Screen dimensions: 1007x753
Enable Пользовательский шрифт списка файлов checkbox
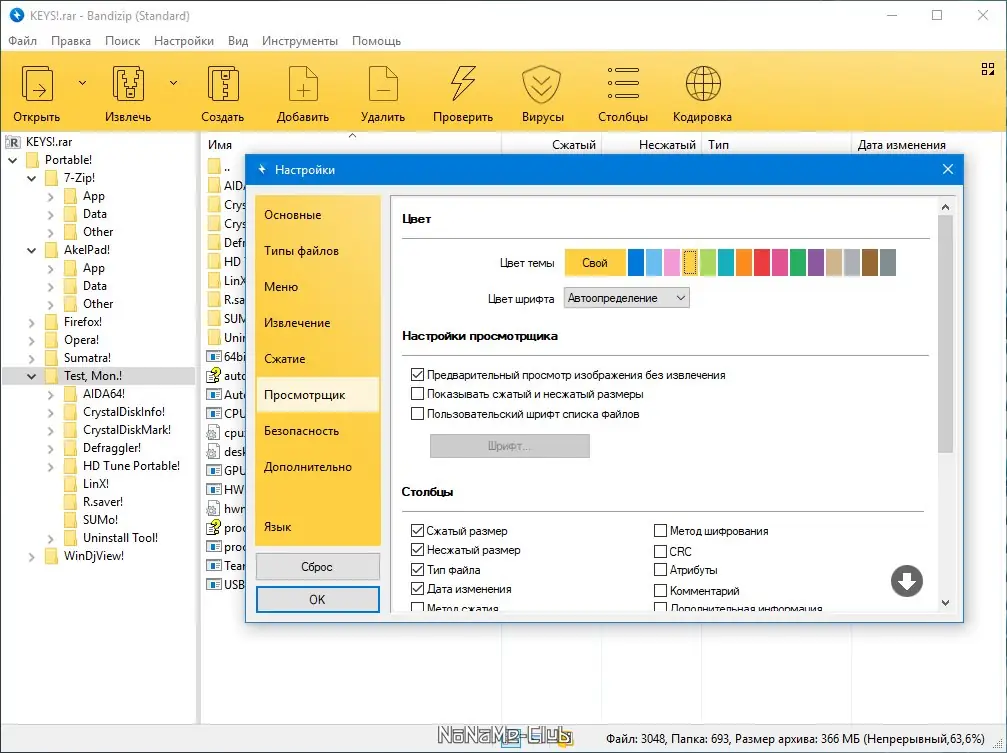click(417, 414)
